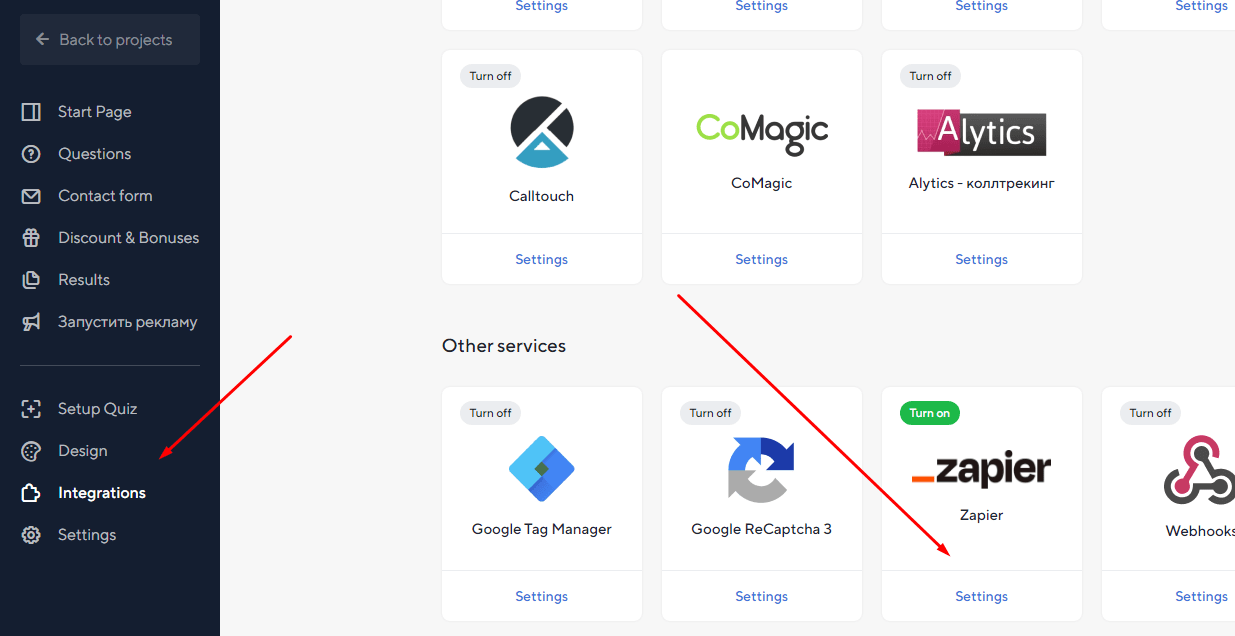The image size is (1235, 636).
Task: Click the Alytics logo
Action: [982, 132]
